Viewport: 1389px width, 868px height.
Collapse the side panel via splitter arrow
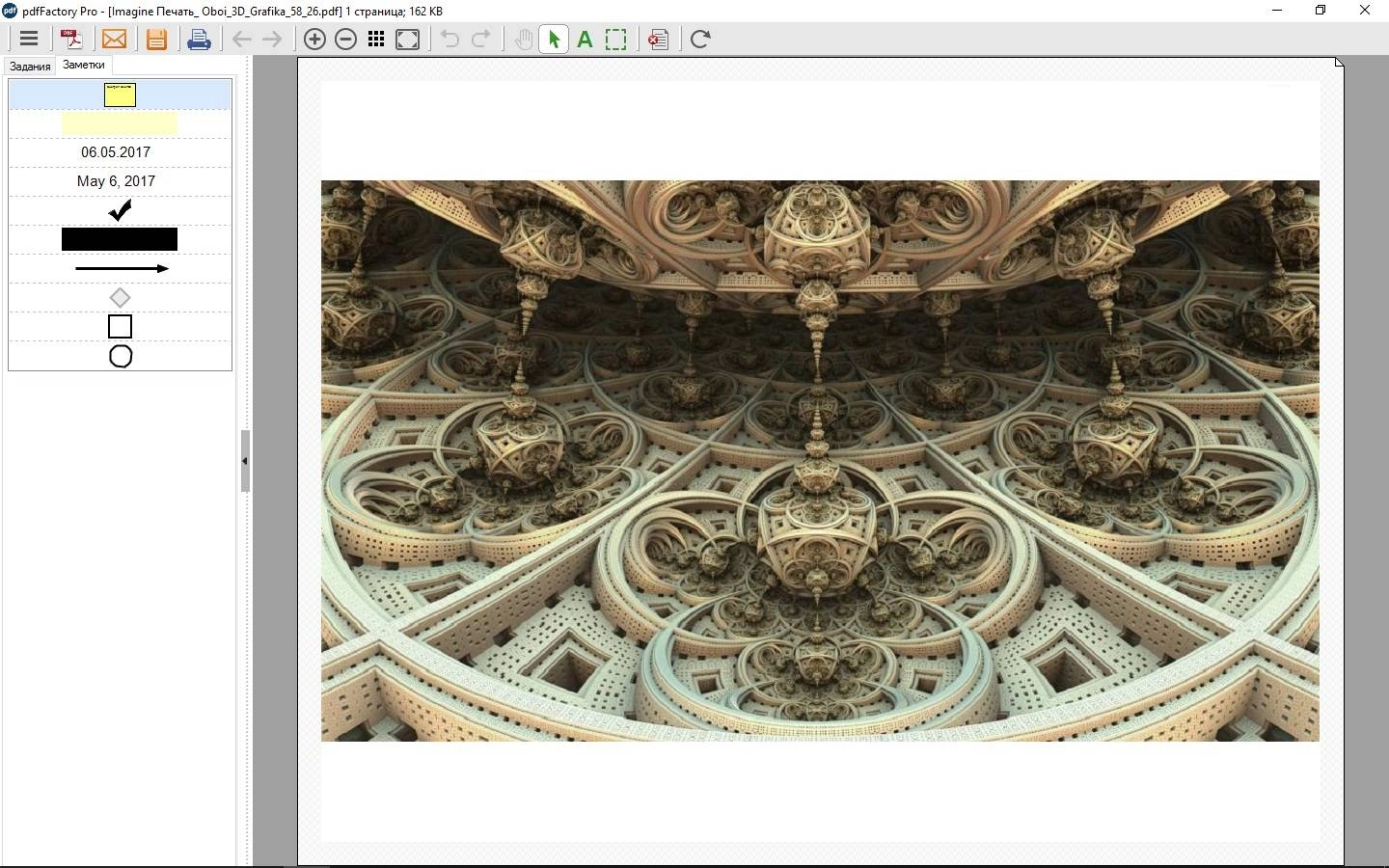[245, 461]
